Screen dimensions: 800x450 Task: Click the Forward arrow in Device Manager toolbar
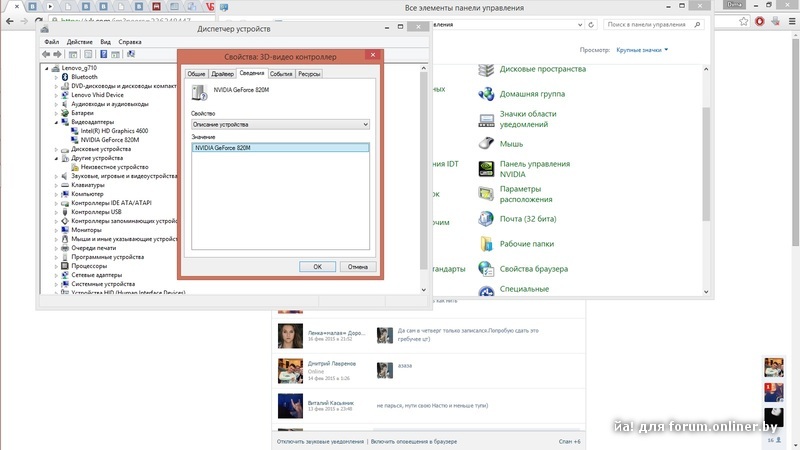point(58,54)
